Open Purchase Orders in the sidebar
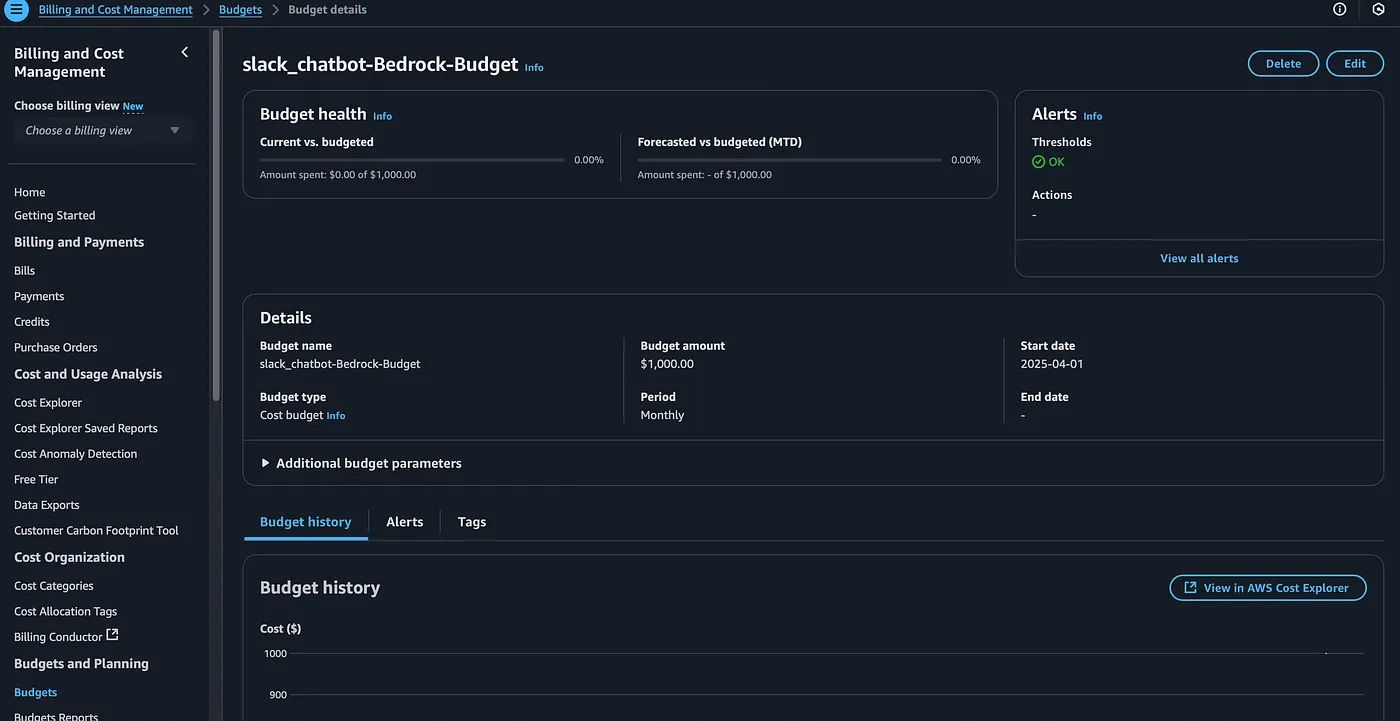Image resolution: width=1400 pixels, height=721 pixels. coord(56,347)
